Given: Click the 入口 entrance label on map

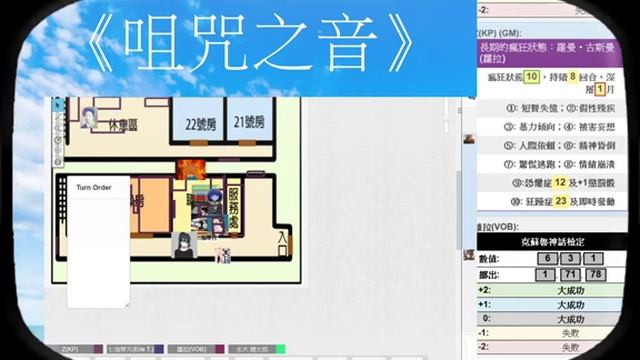Looking at the screenshot, I should click(282, 243).
